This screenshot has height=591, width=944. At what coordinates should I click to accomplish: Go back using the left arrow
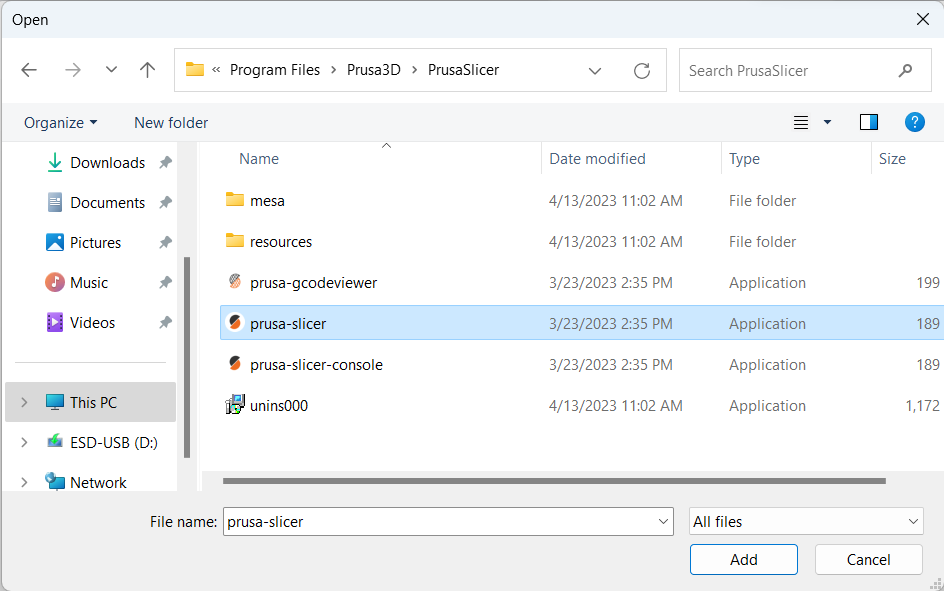[x=29, y=70]
